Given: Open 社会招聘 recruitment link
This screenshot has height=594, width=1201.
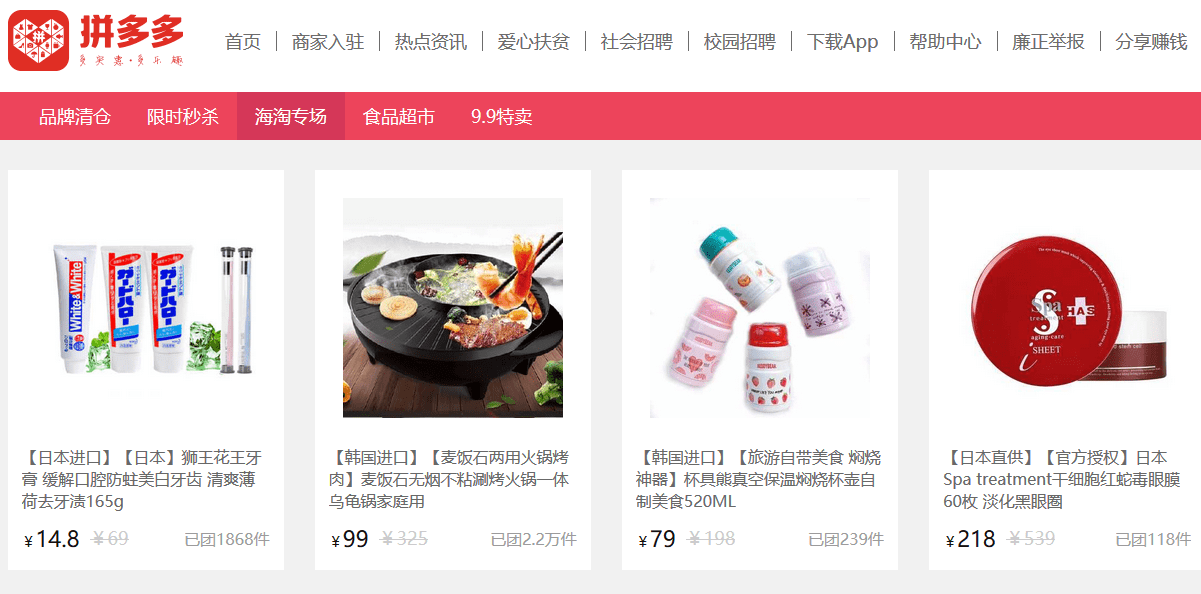Looking at the screenshot, I should click(x=637, y=42).
